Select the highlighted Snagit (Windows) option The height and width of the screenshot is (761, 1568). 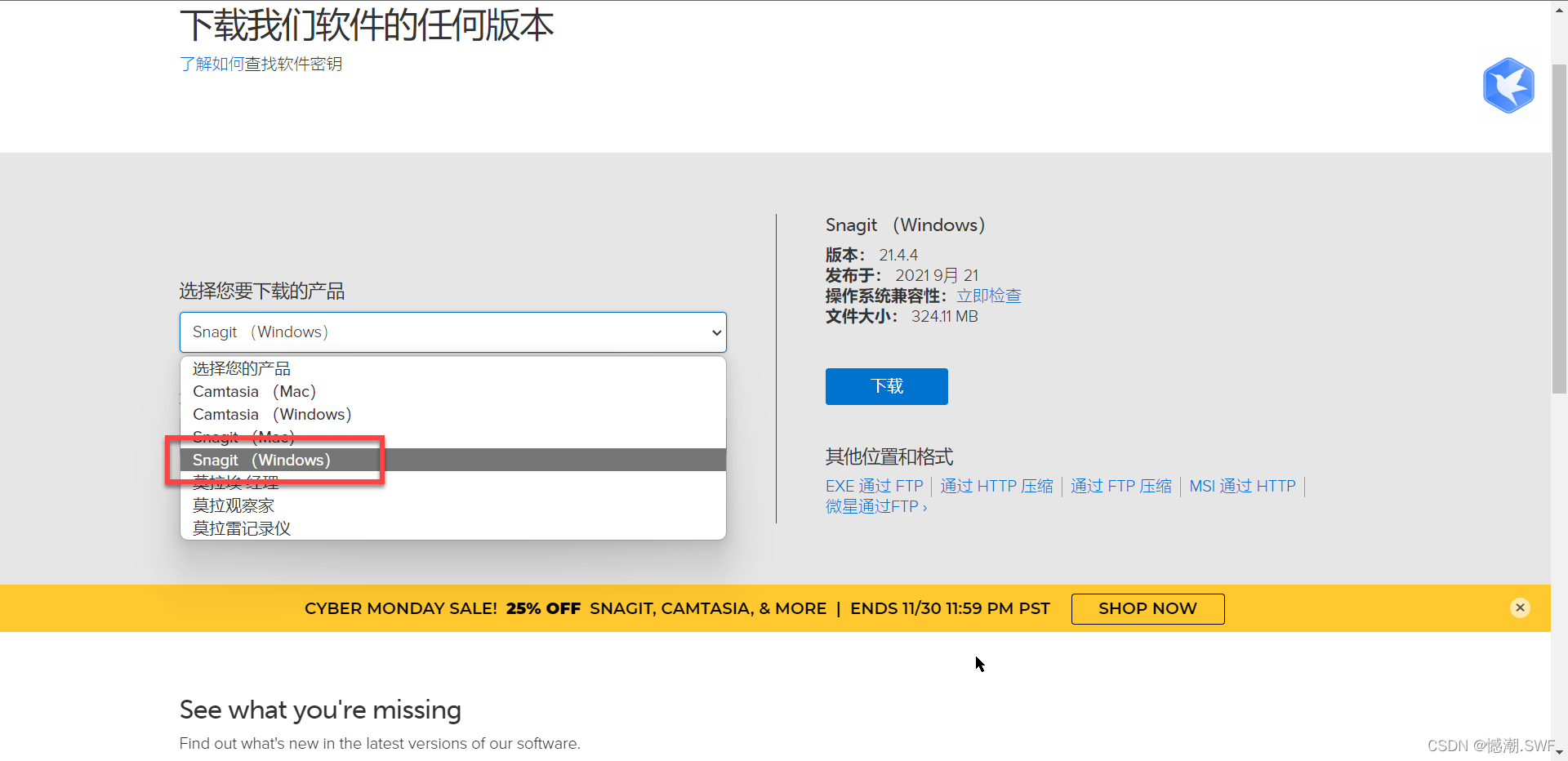pyautogui.click(x=453, y=460)
